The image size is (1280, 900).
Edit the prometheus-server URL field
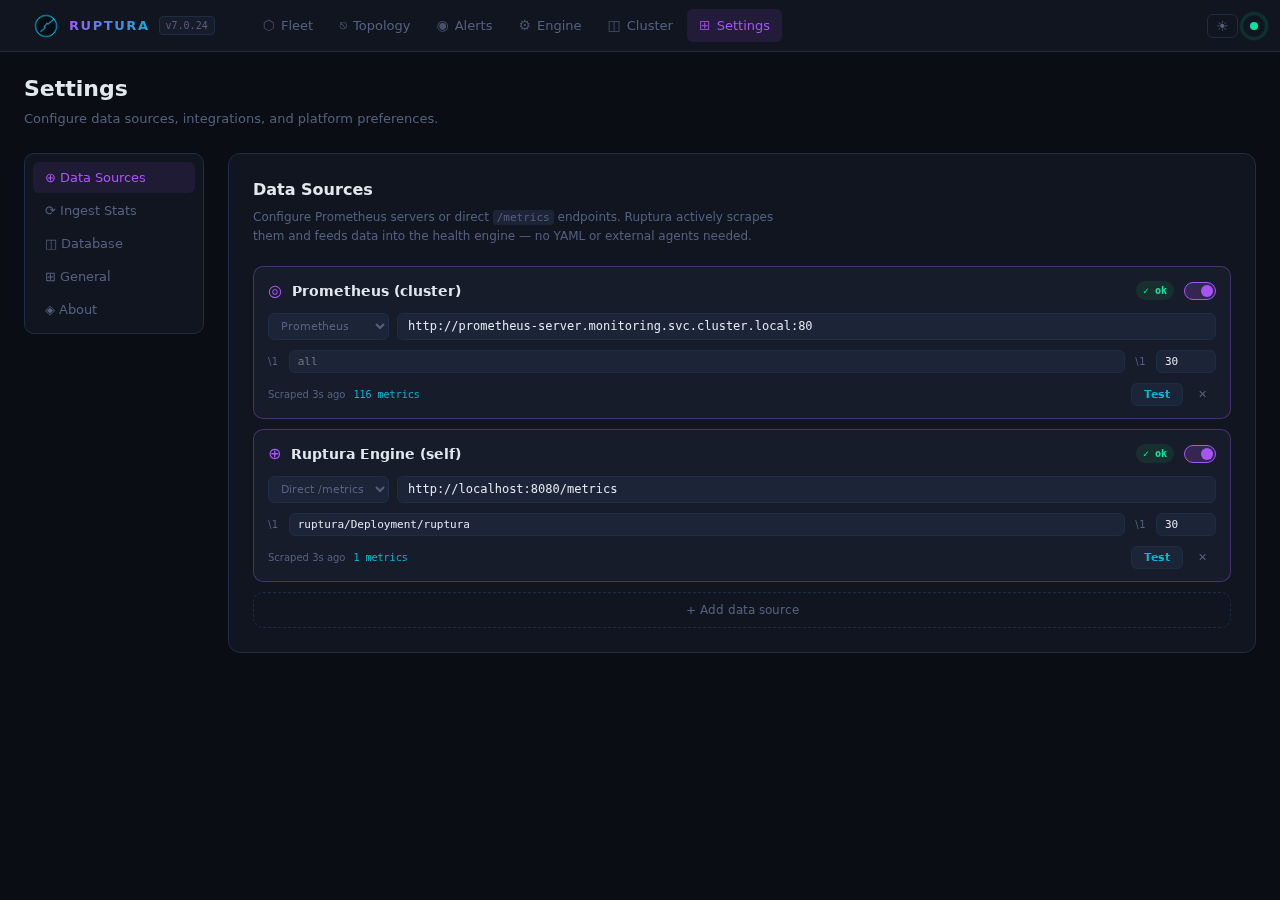point(806,326)
